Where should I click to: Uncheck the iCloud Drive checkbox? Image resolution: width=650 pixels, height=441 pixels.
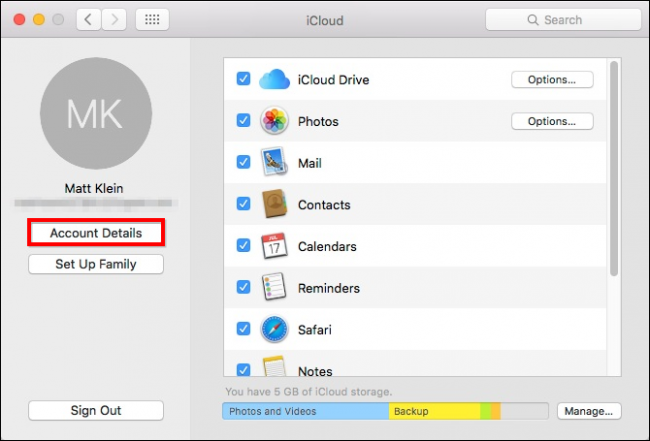coord(243,79)
